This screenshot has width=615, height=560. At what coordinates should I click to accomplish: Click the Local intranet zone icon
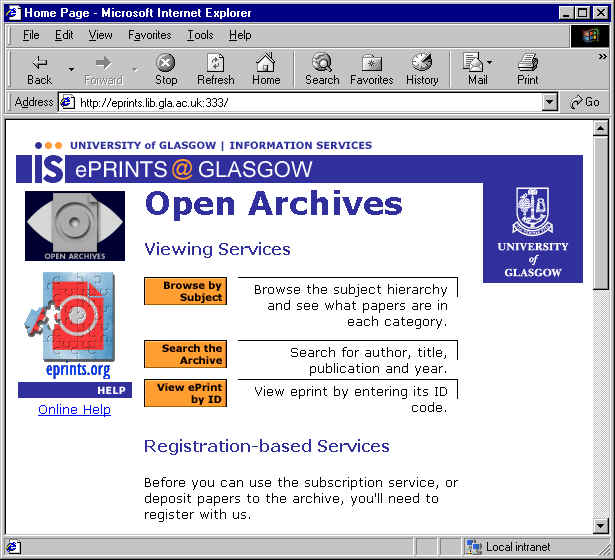(x=473, y=546)
